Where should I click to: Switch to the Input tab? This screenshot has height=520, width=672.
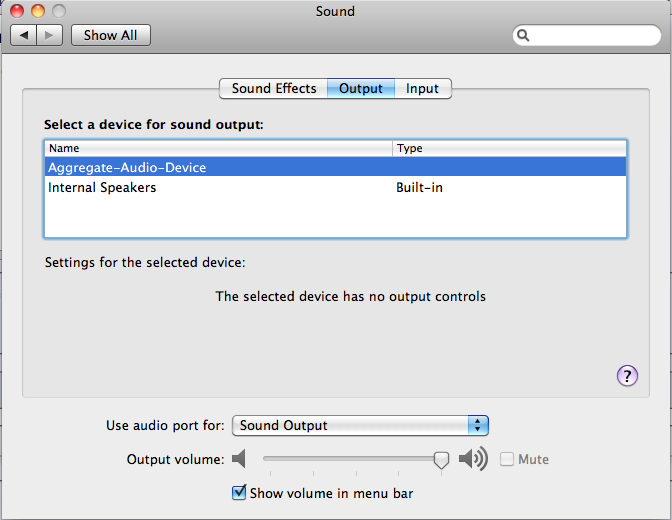(423, 88)
